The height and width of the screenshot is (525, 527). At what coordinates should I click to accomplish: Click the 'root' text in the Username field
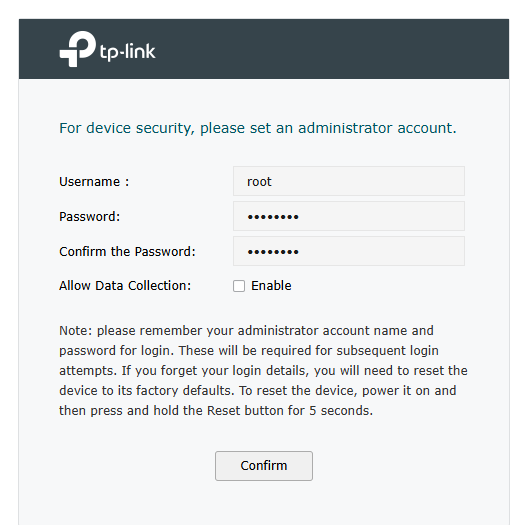(259, 182)
